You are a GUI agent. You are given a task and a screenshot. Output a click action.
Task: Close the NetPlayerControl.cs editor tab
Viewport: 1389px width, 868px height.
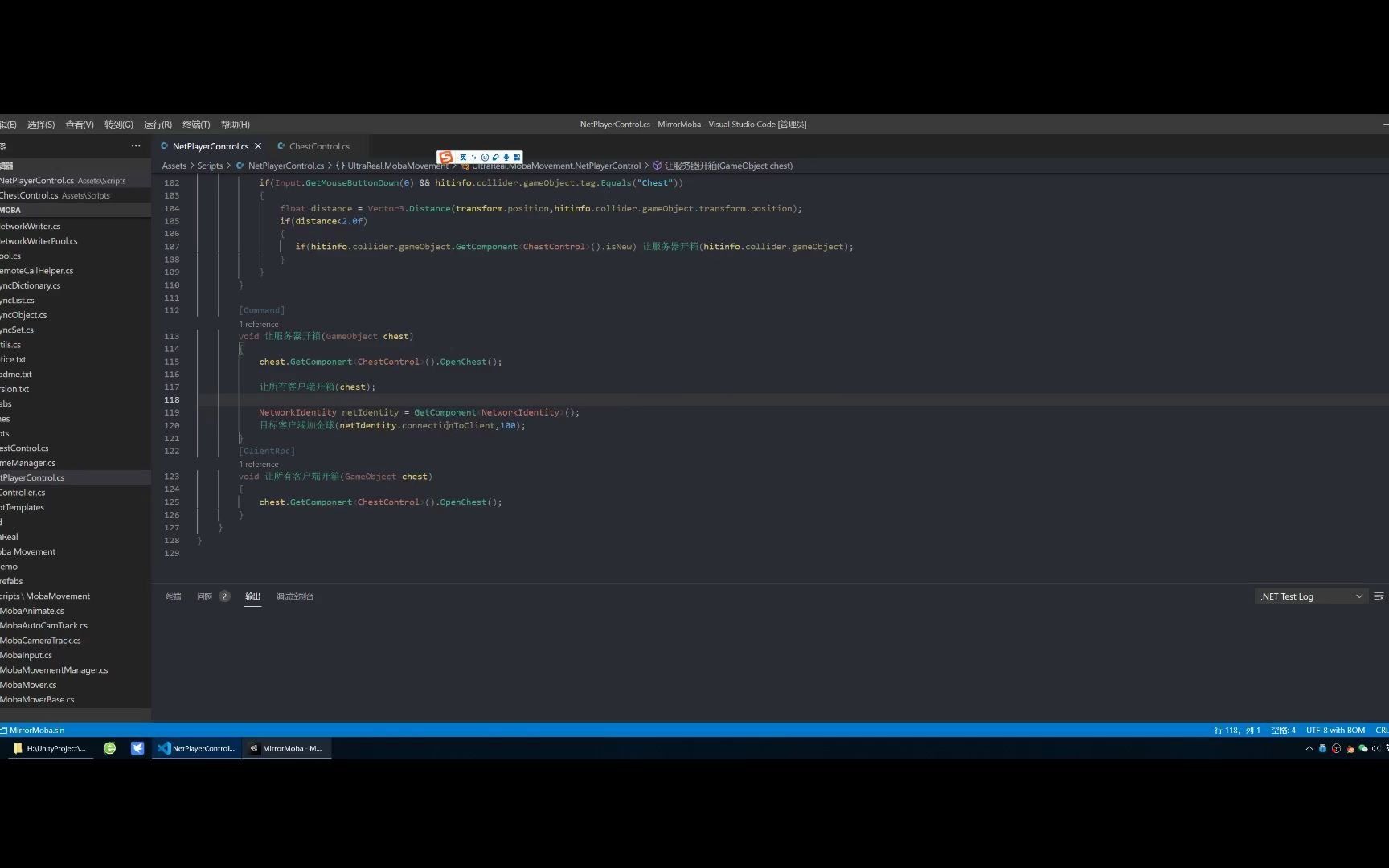coord(258,146)
